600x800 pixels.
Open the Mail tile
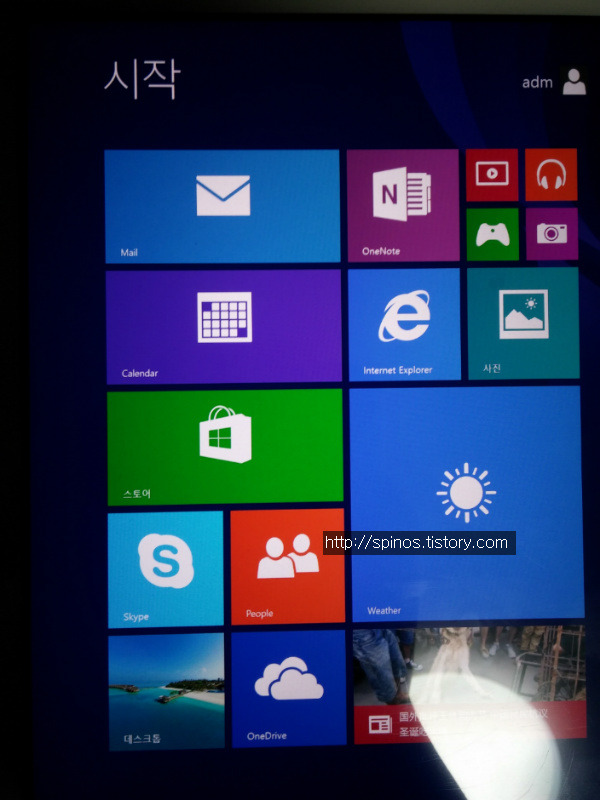coord(222,206)
